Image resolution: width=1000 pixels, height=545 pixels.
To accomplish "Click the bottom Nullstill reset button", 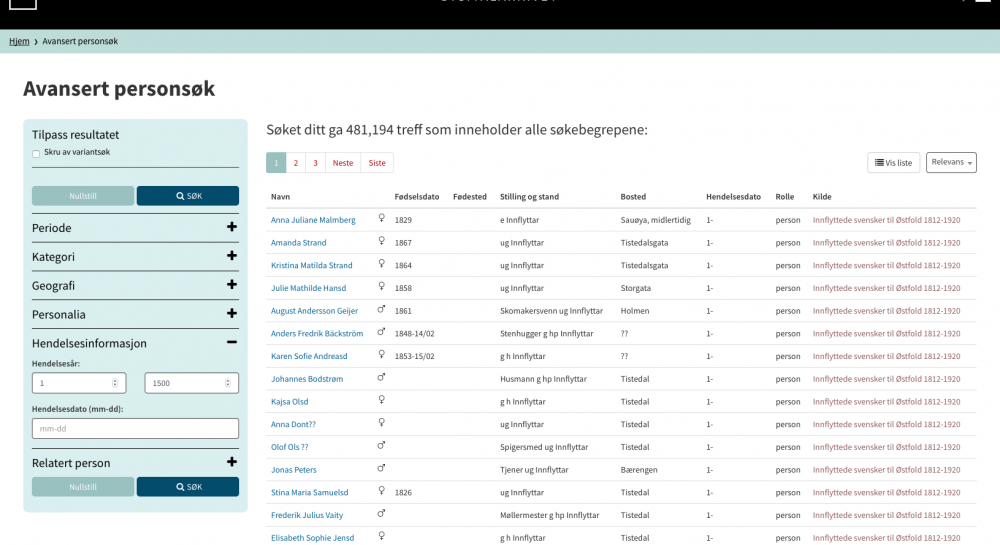I will point(83,486).
